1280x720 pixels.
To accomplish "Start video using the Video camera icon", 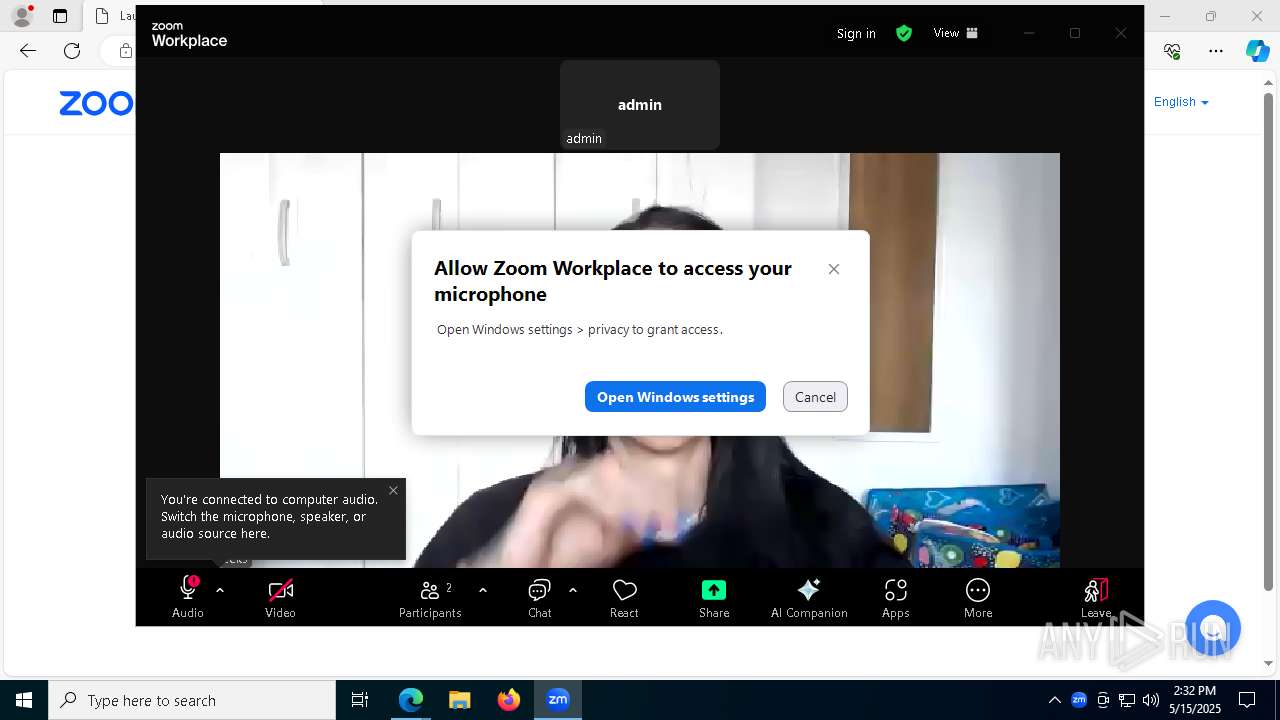I will pos(281,590).
